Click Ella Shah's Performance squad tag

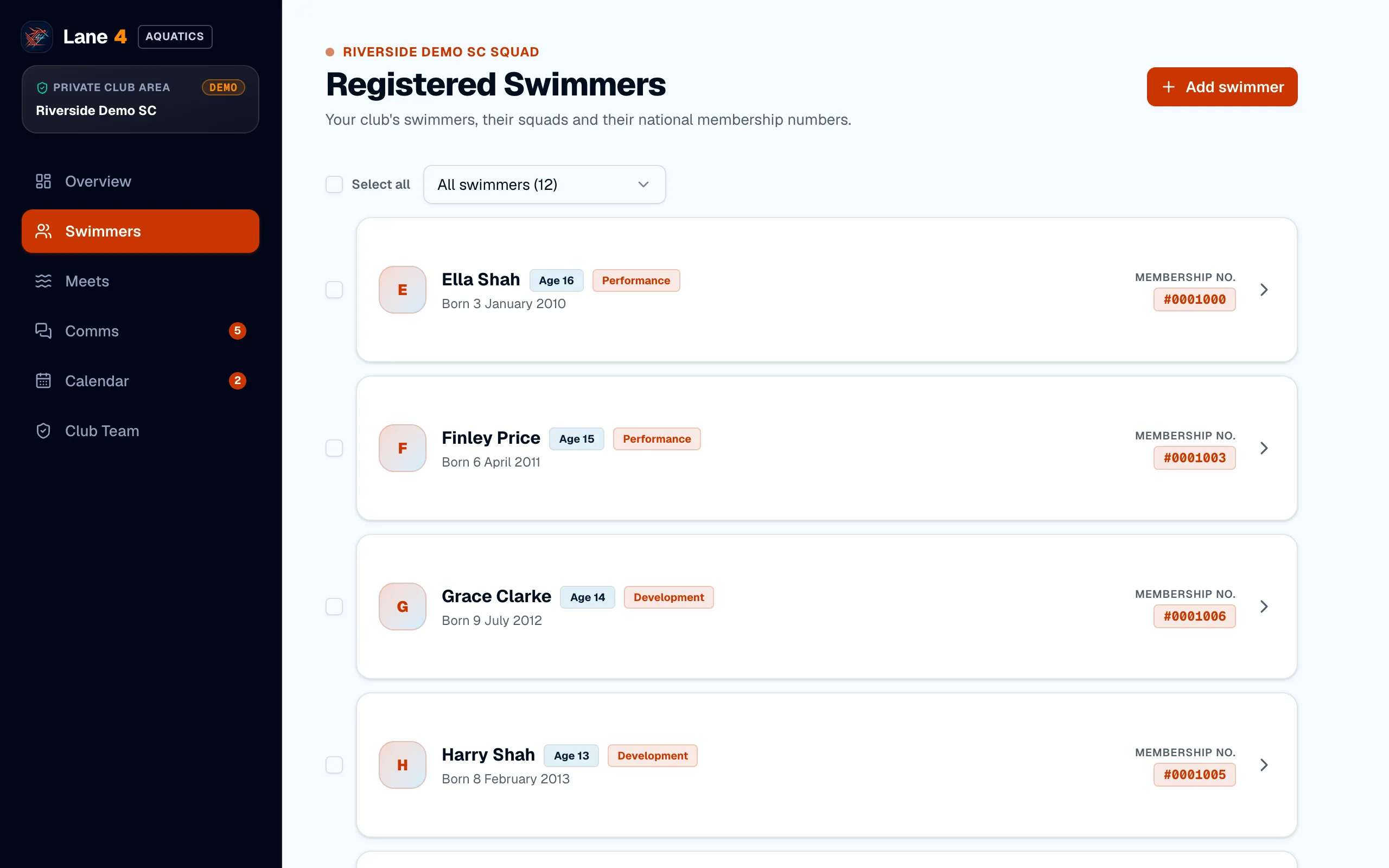coord(636,280)
